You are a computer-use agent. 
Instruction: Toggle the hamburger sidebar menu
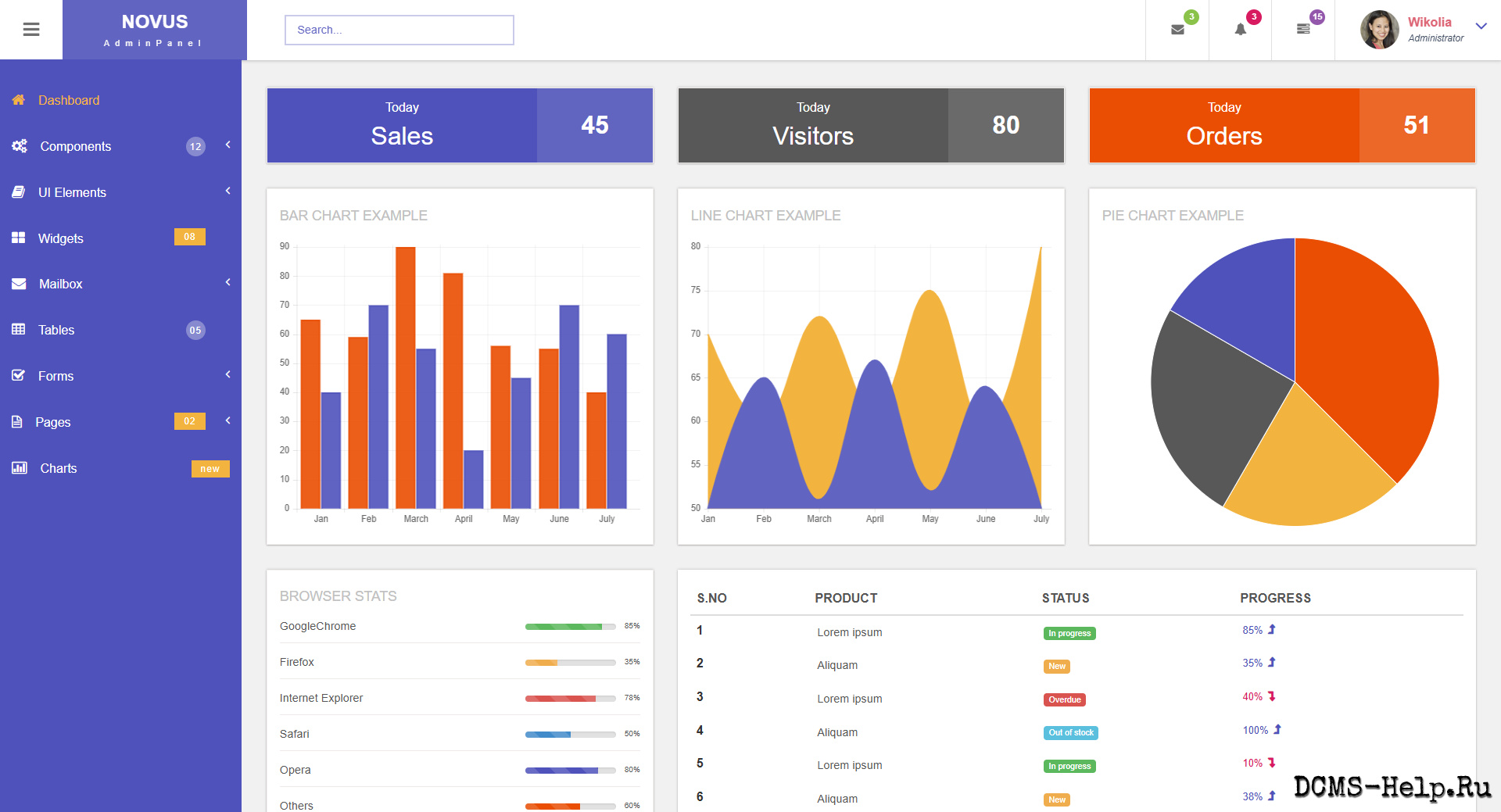click(31, 30)
